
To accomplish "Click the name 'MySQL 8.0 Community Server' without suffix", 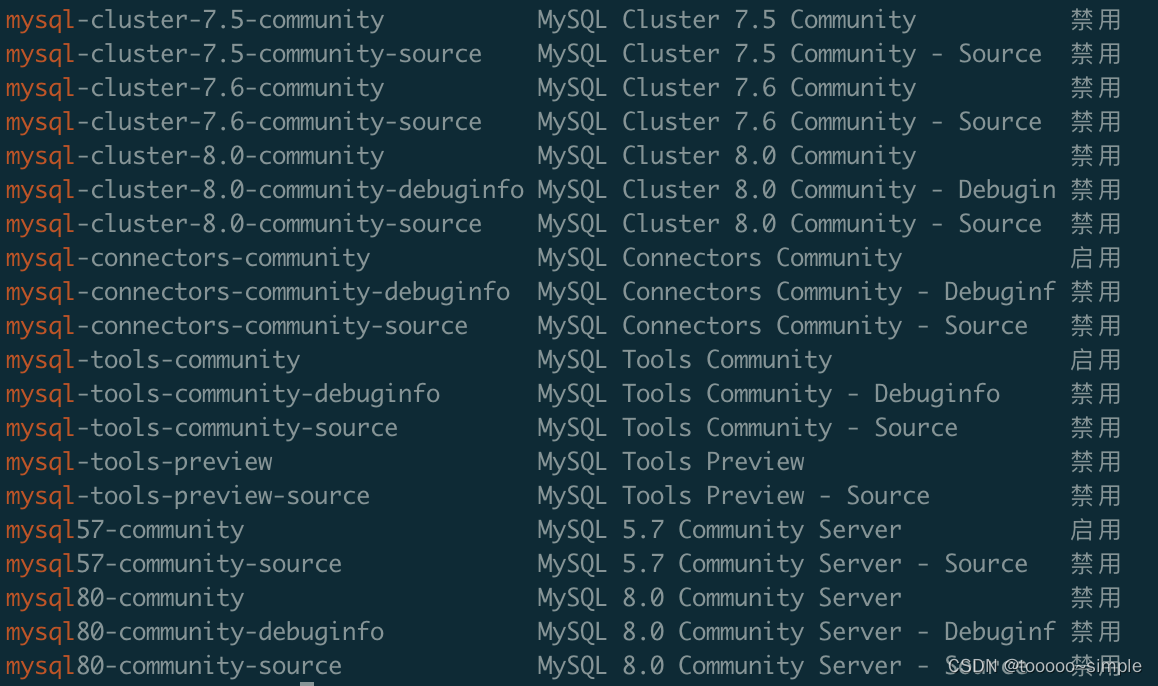I will pos(719,597).
